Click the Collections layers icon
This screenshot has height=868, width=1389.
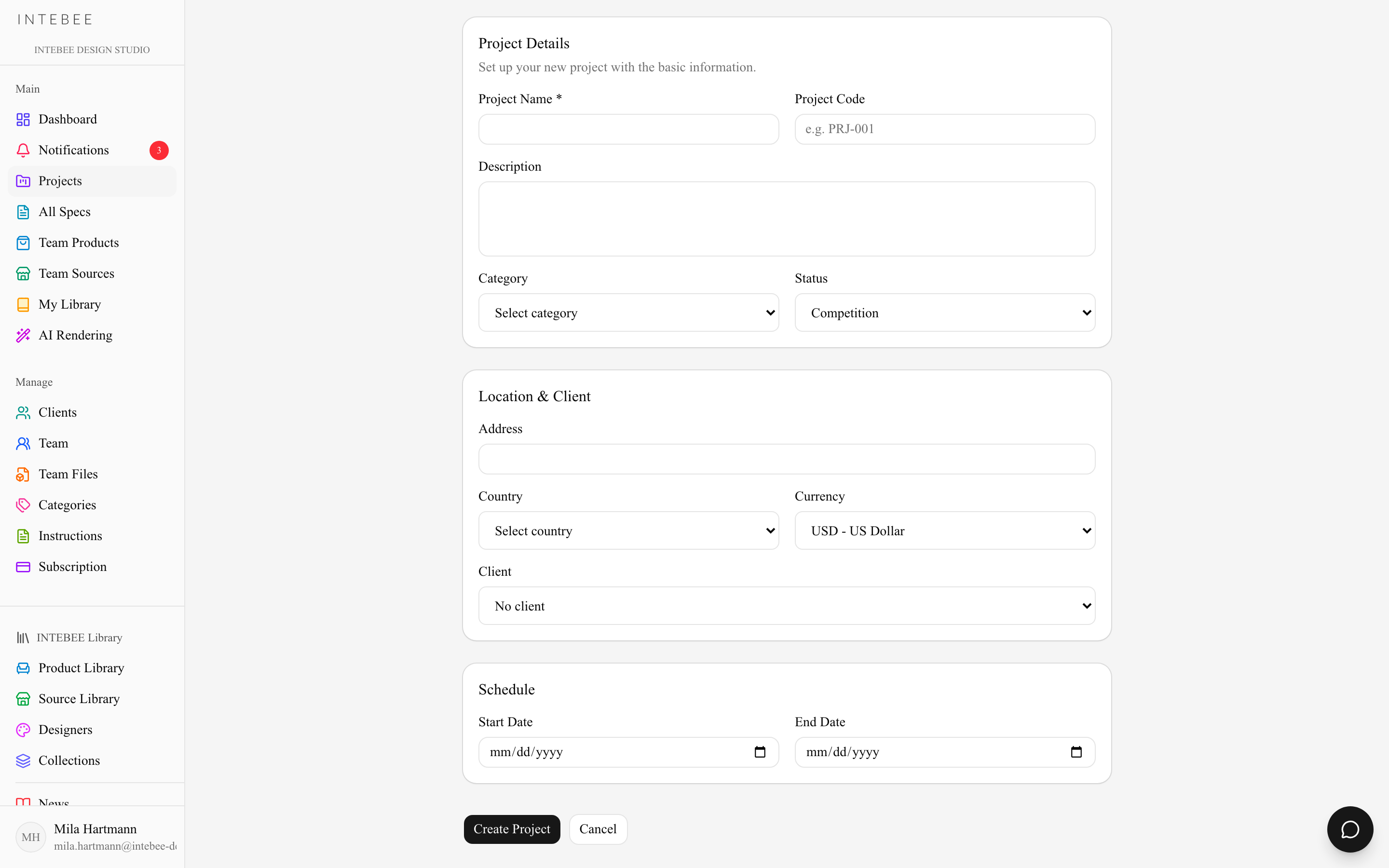pos(23,760)
